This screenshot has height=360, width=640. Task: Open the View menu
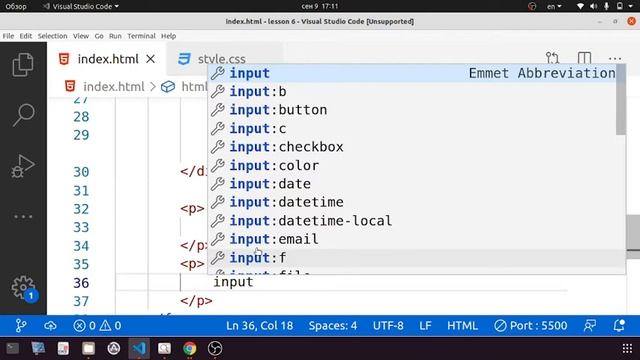point(81,36)
